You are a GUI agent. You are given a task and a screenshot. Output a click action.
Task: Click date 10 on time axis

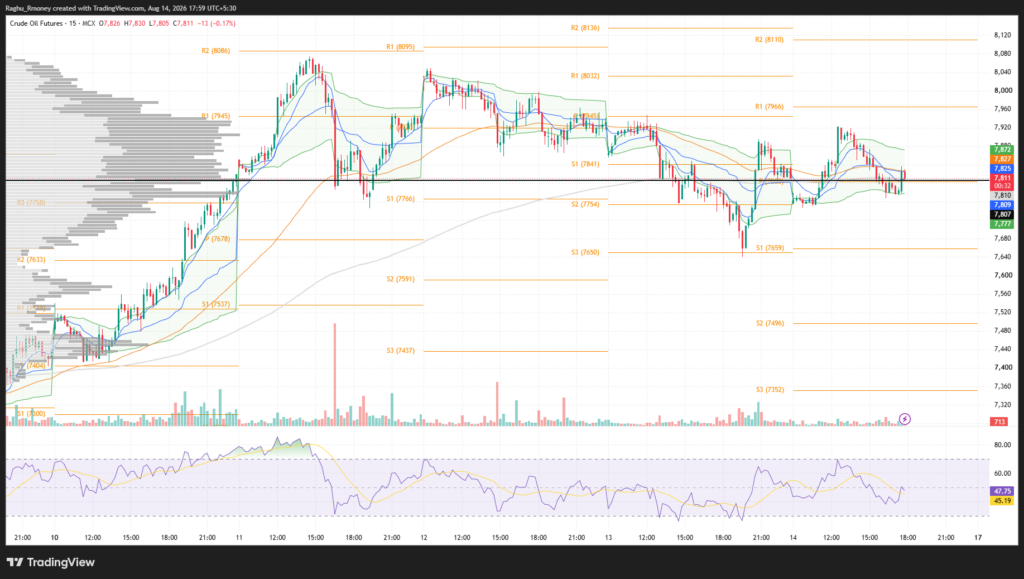[54, 538]
